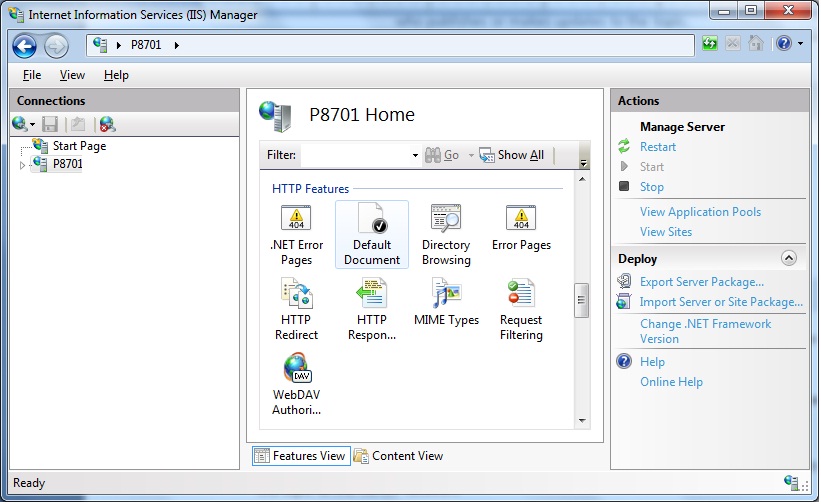This screenshot has width=821, height=504.
Task: Open the HTTP Response Headers feature
Action: (372, 309)
